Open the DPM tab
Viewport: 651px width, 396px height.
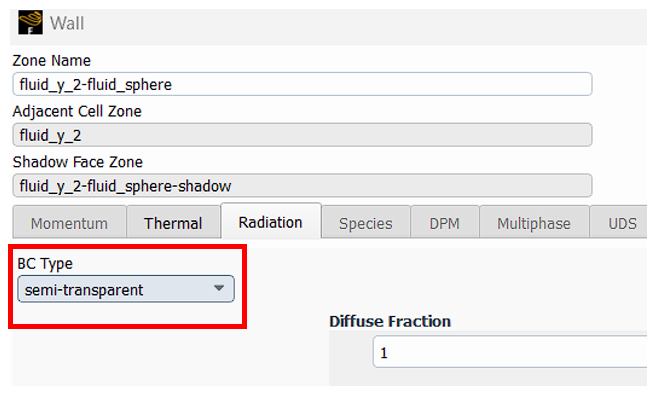[x=445, y=223]
